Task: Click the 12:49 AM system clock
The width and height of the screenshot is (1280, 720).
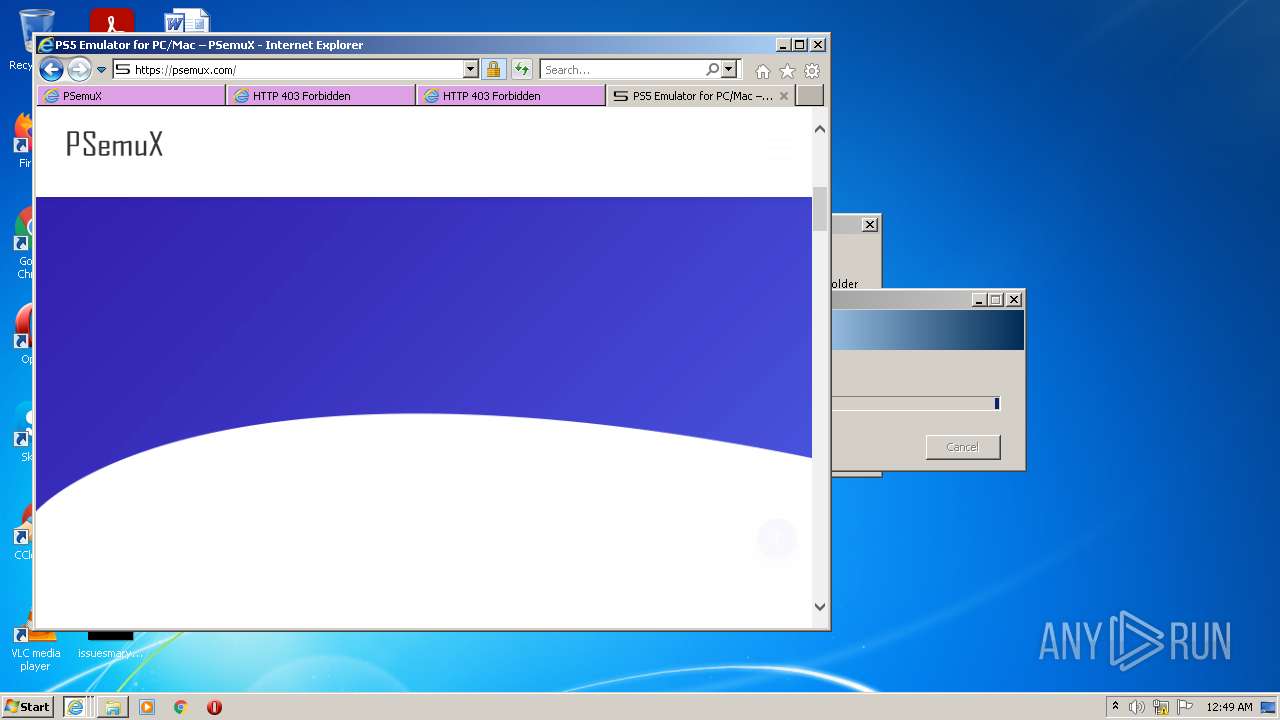Action: coord(1229,707)
